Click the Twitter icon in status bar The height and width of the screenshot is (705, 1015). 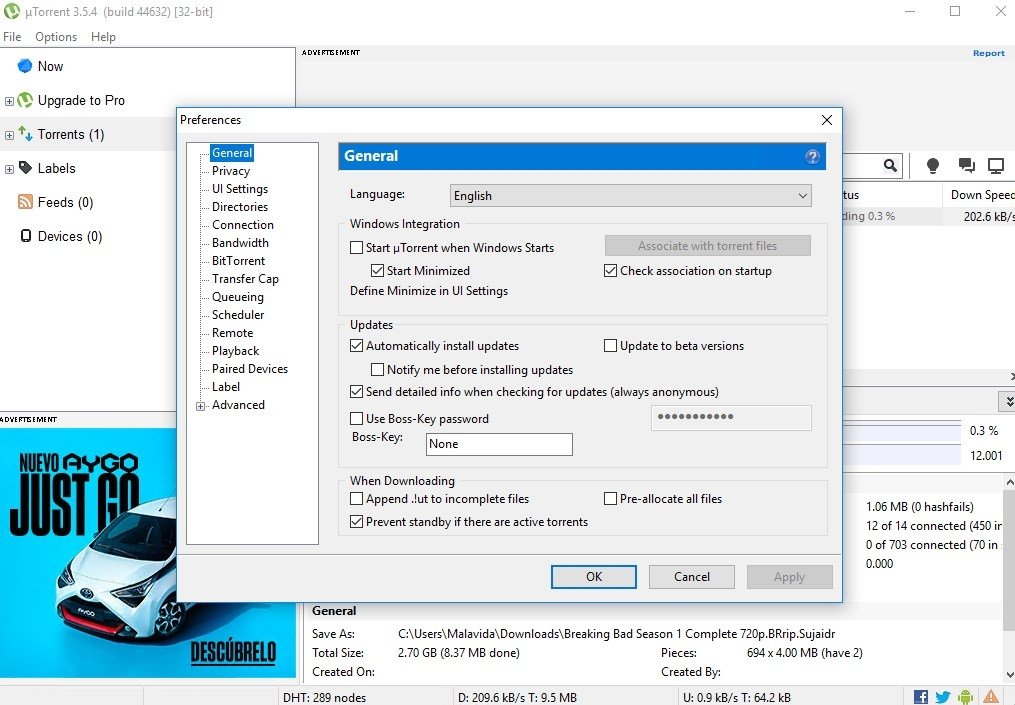942,697
